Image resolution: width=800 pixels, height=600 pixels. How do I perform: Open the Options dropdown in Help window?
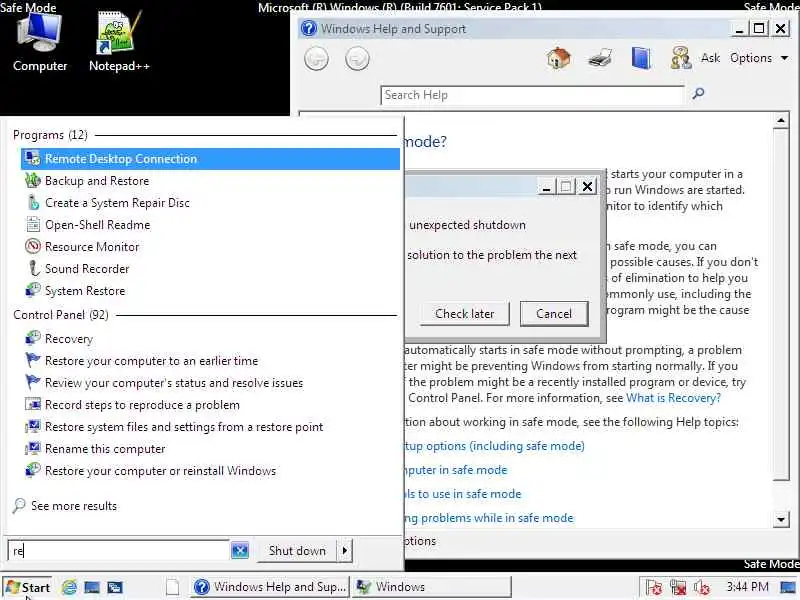click(759, 58)
